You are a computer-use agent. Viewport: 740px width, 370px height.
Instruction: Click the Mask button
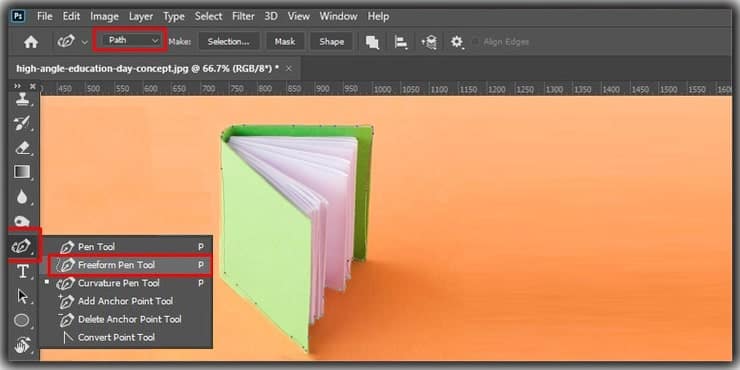click(x=285, y=42)
